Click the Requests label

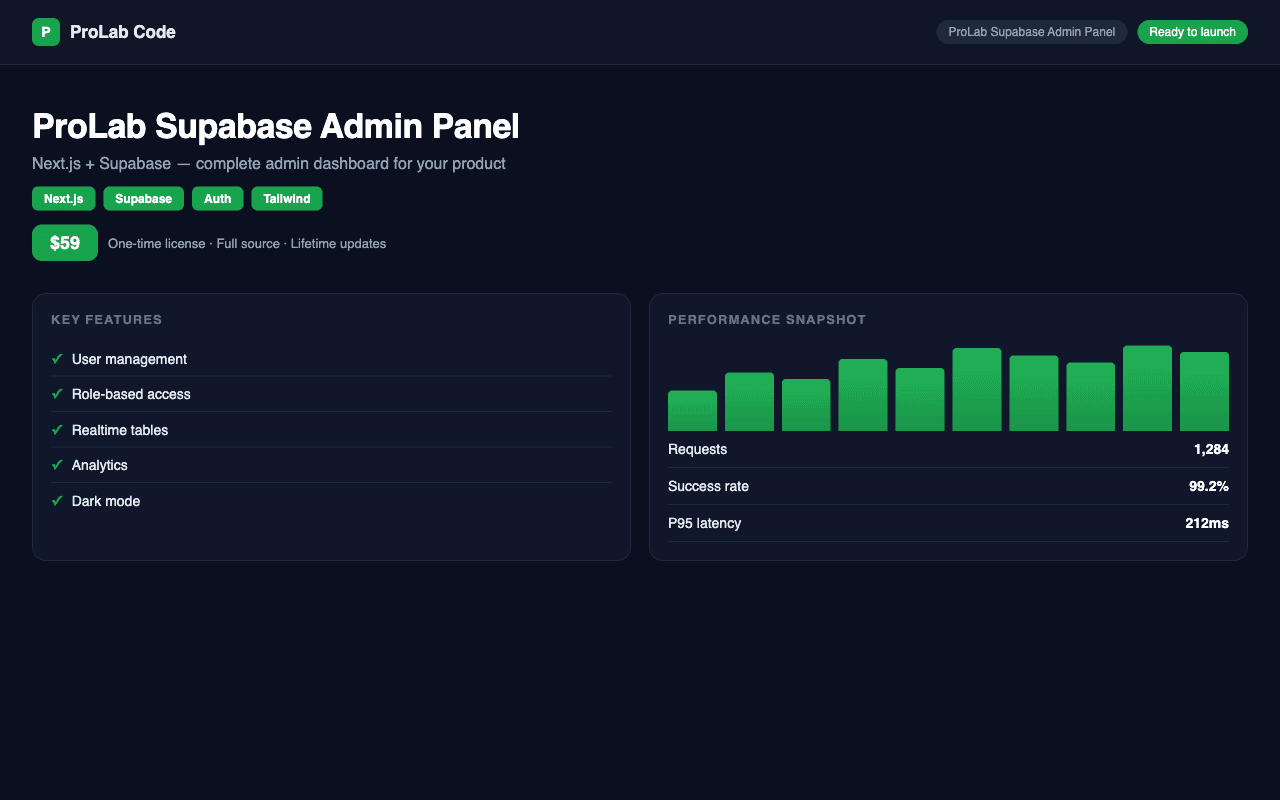click(697, 449)
